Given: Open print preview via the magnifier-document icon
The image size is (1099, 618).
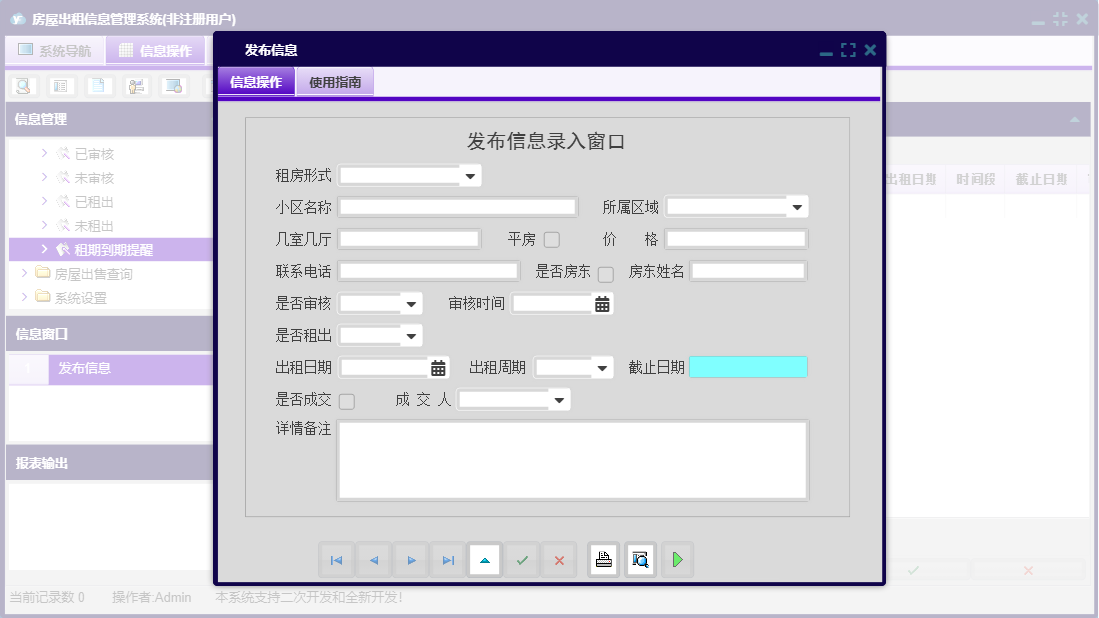Looking at the screenshot, I should point(640,560).
